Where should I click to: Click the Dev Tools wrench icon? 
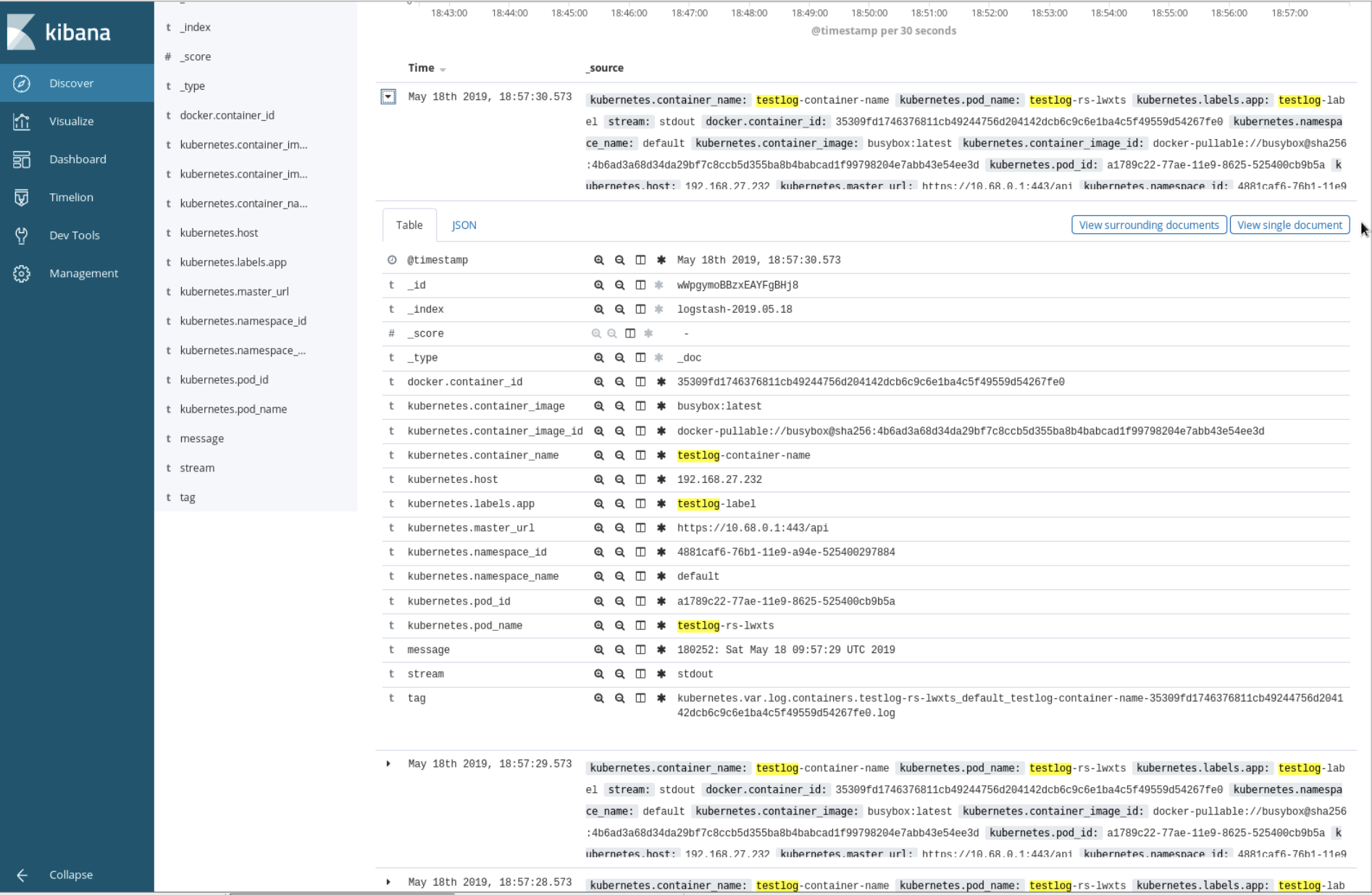22,235
